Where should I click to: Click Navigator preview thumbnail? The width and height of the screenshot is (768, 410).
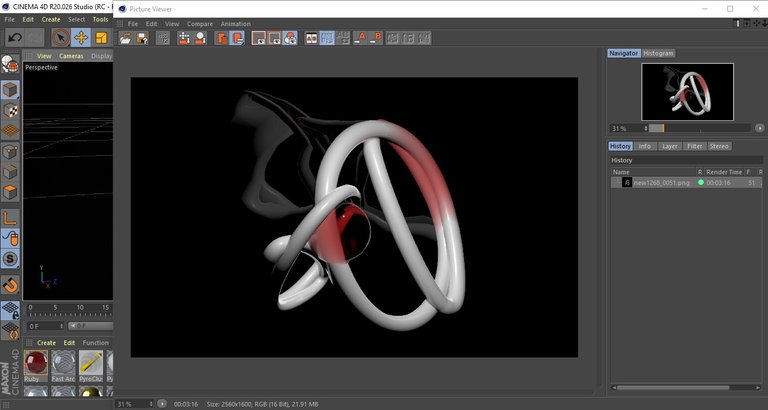687,92
